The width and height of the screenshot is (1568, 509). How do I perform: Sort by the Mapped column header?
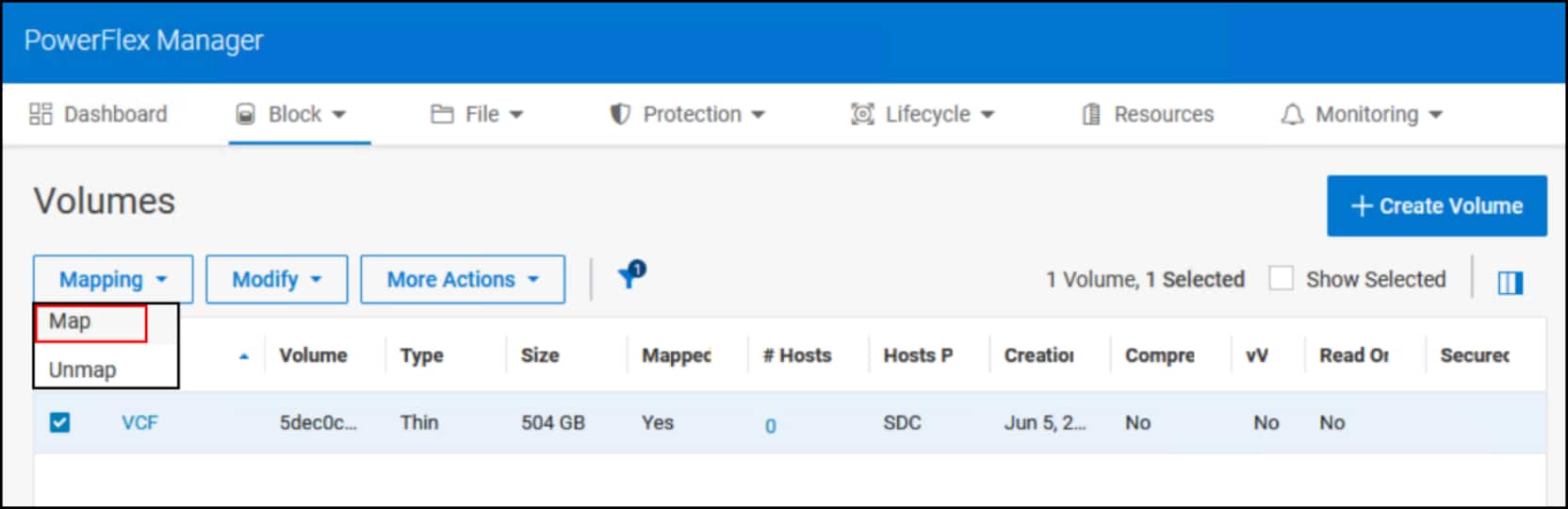point(677,355)
